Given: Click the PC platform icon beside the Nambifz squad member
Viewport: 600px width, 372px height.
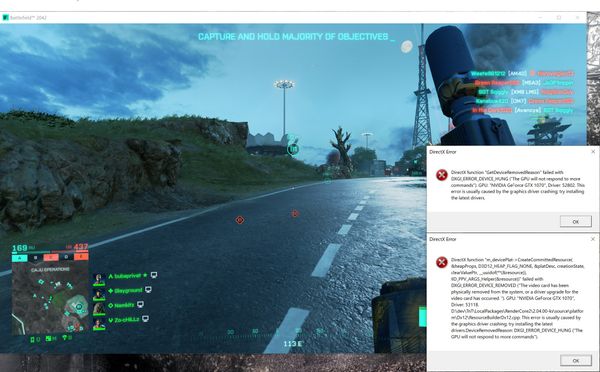Looking at the screenshot, I should (x=140, y=304).
